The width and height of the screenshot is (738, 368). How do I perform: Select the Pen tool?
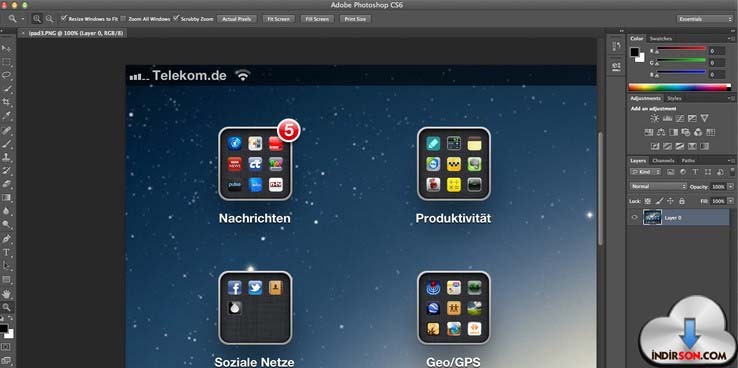coord(6,239)
